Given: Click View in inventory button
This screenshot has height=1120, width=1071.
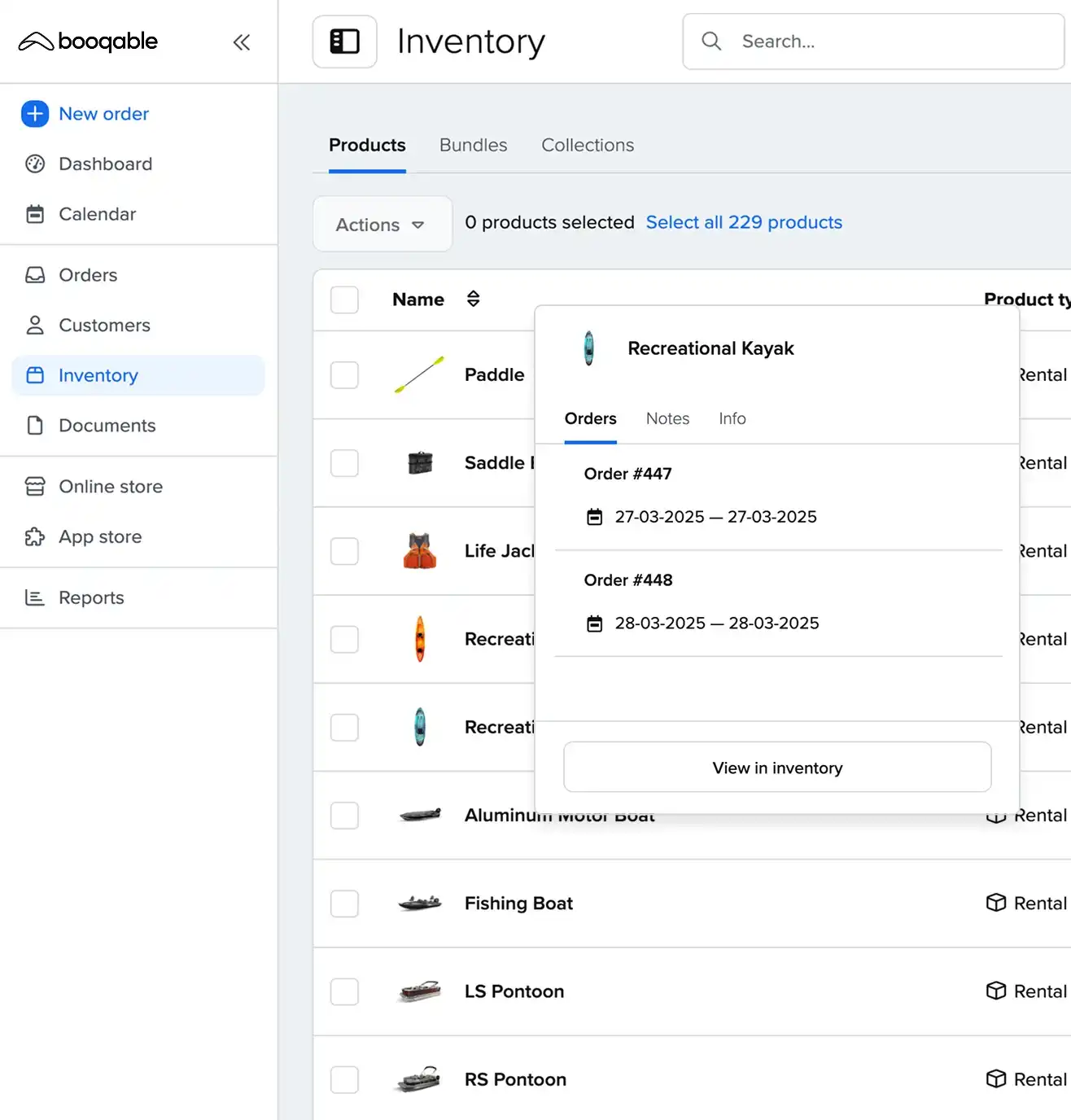Looking at the screenshot, I should [777, 768].
